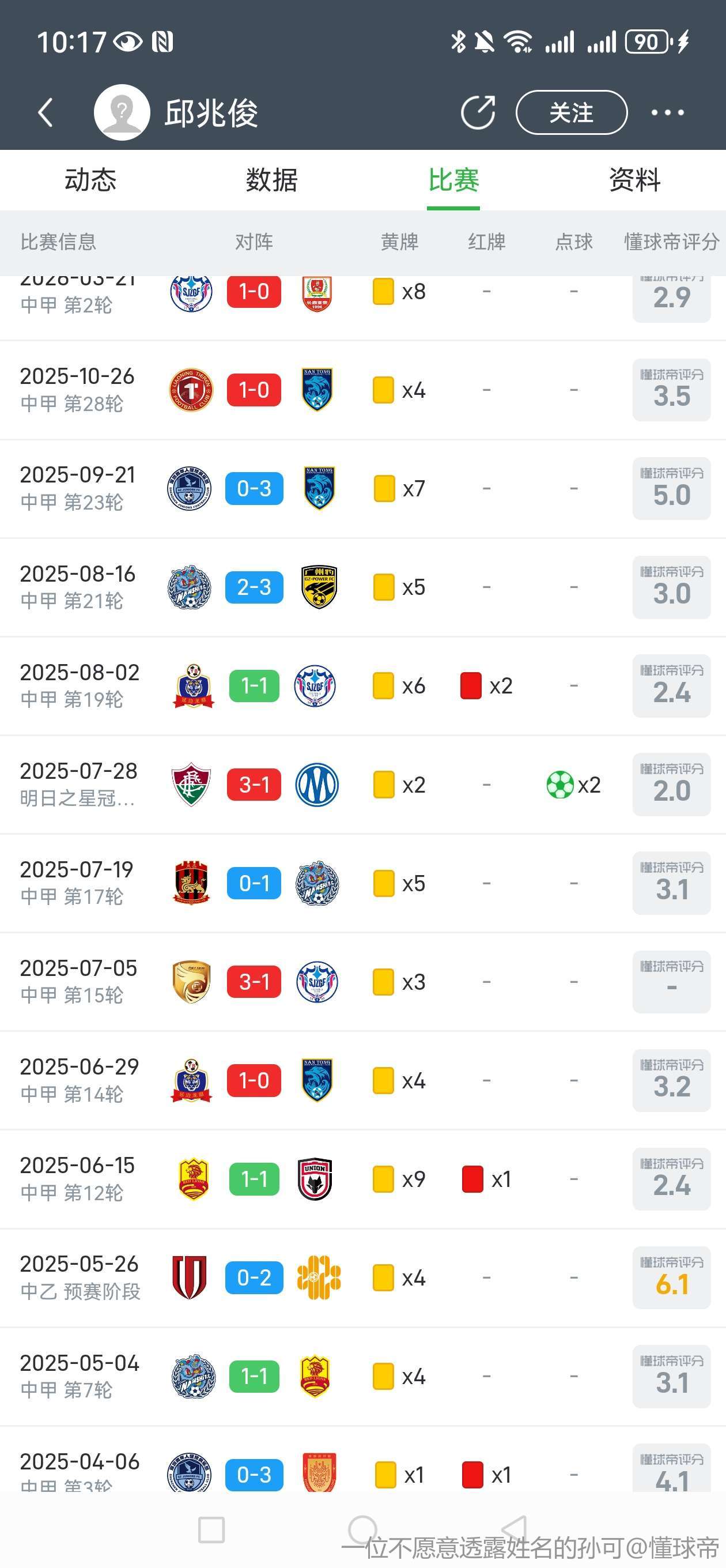Open the three-dot more options menu
Image resolution: width=726 pixels, height=1568 pixels.
click(x=667, y=112)
